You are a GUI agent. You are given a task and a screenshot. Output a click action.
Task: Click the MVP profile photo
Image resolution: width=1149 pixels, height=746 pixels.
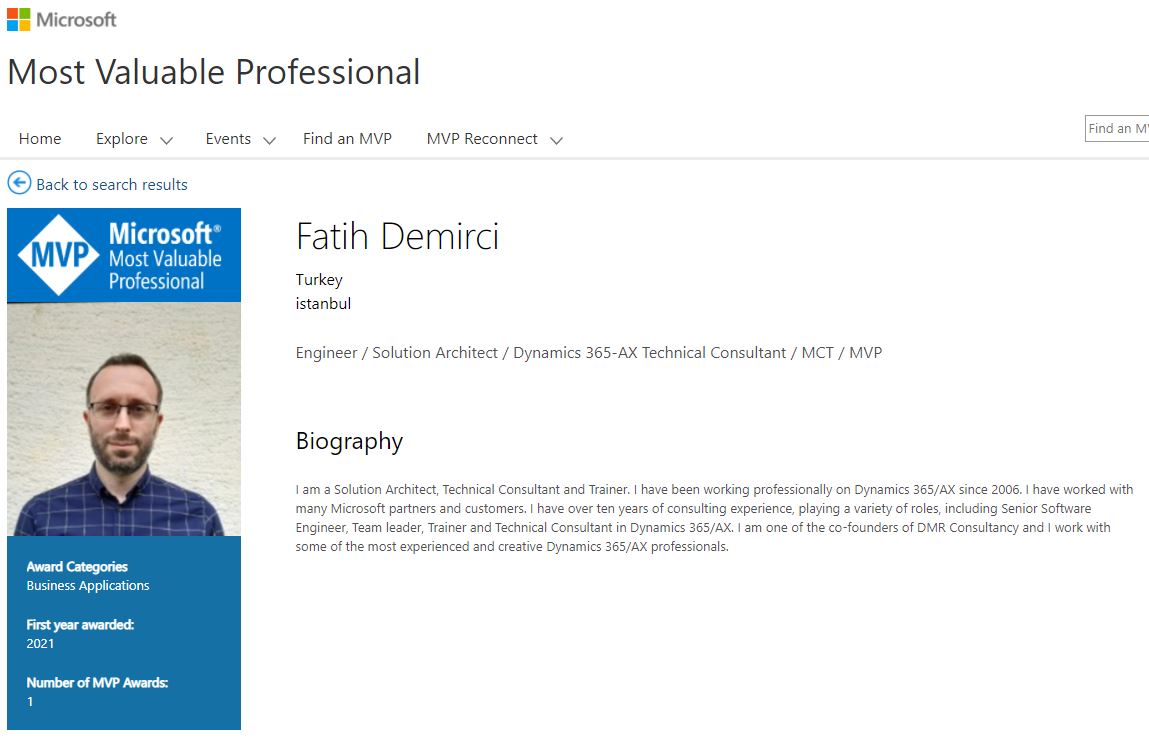point(124,419)
